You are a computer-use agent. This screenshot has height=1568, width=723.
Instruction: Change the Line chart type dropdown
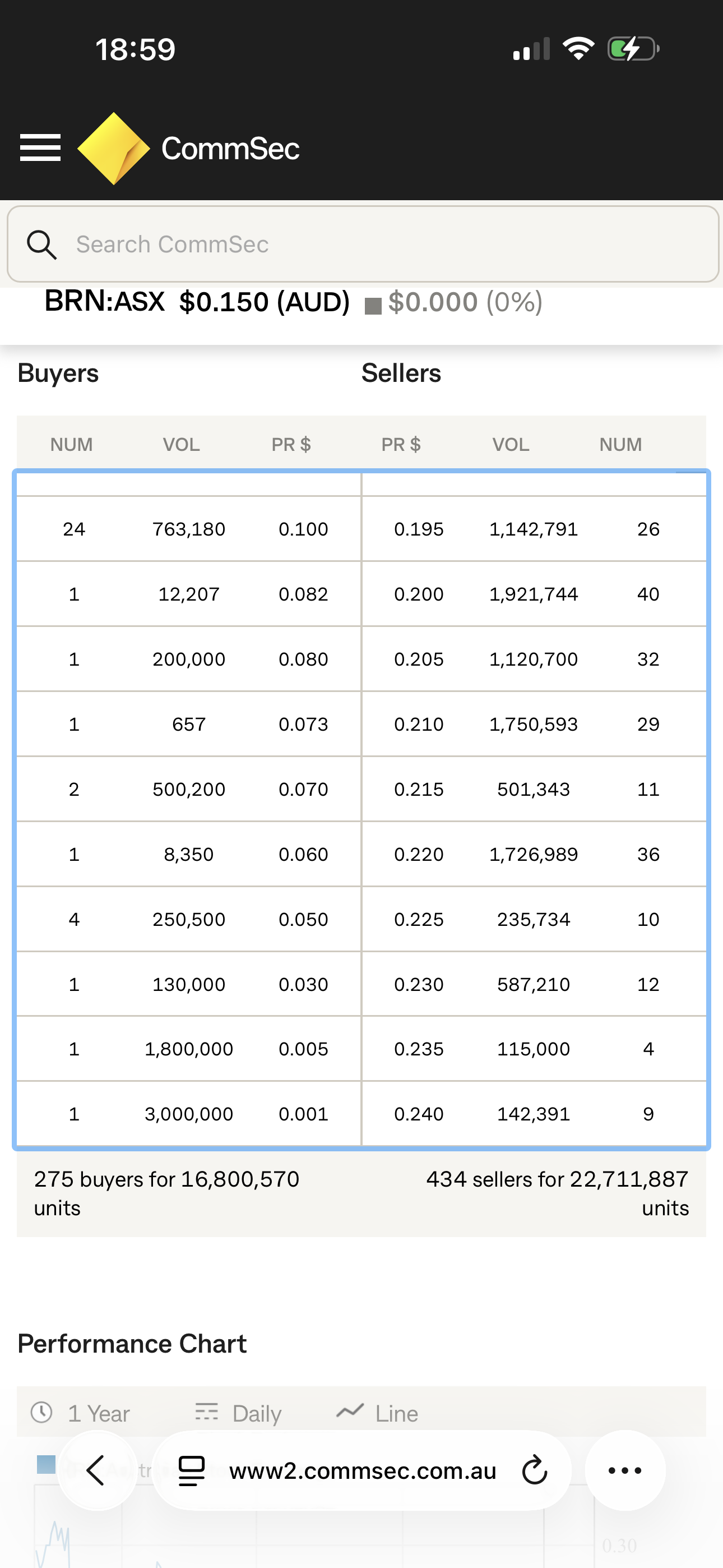coord(377,1413)
